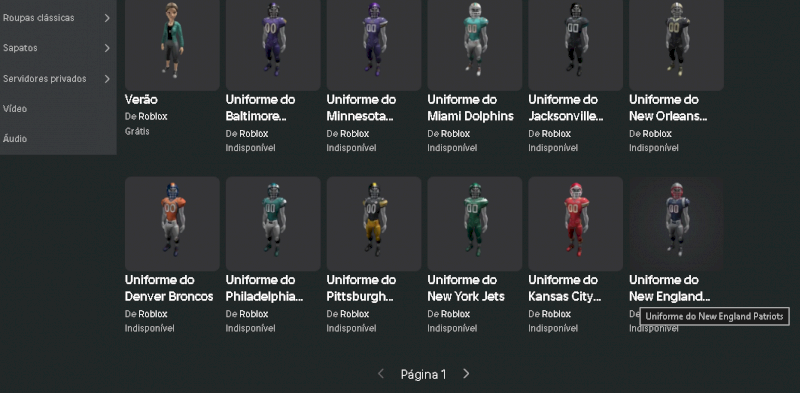Select Sapatos in sidebar
Screen dimensions: 800x393
tap(20, 48)
